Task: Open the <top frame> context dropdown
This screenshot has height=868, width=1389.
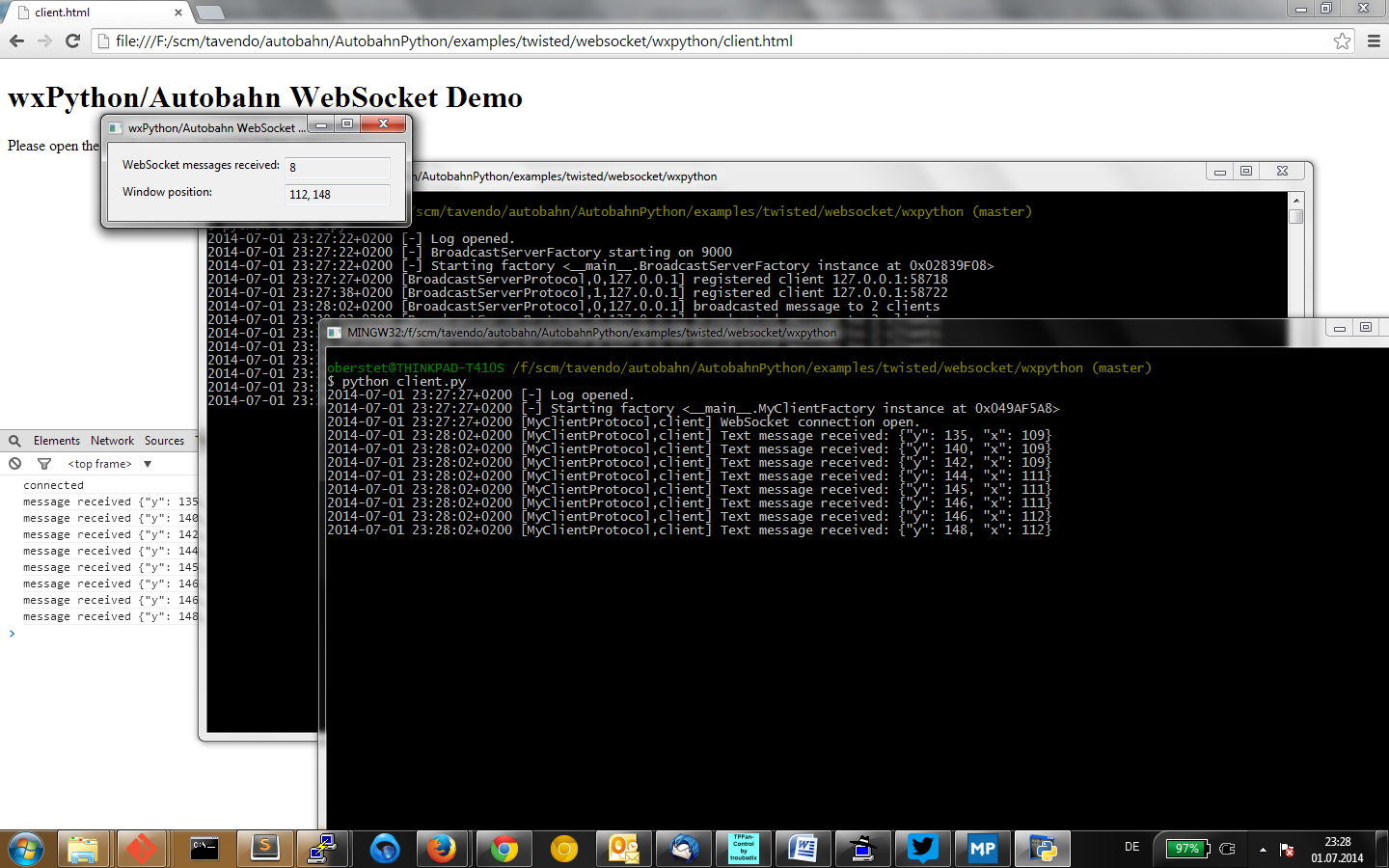Action: pos(110,464)
